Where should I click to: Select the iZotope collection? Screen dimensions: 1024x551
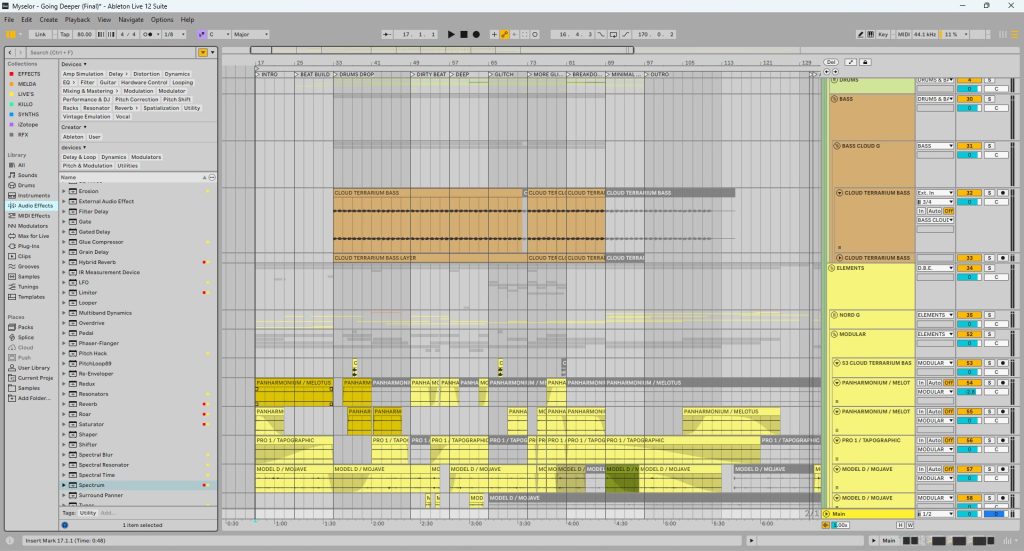coord(27,124)
